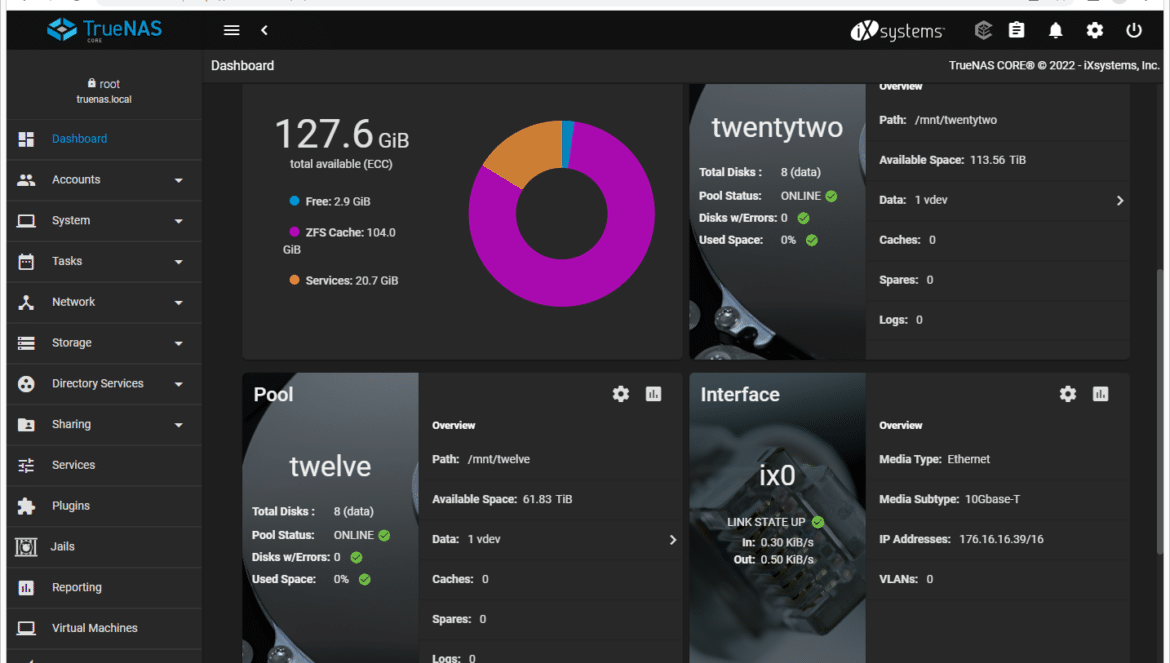
Task: Click the Jails icon
Action: coord(26,547)
